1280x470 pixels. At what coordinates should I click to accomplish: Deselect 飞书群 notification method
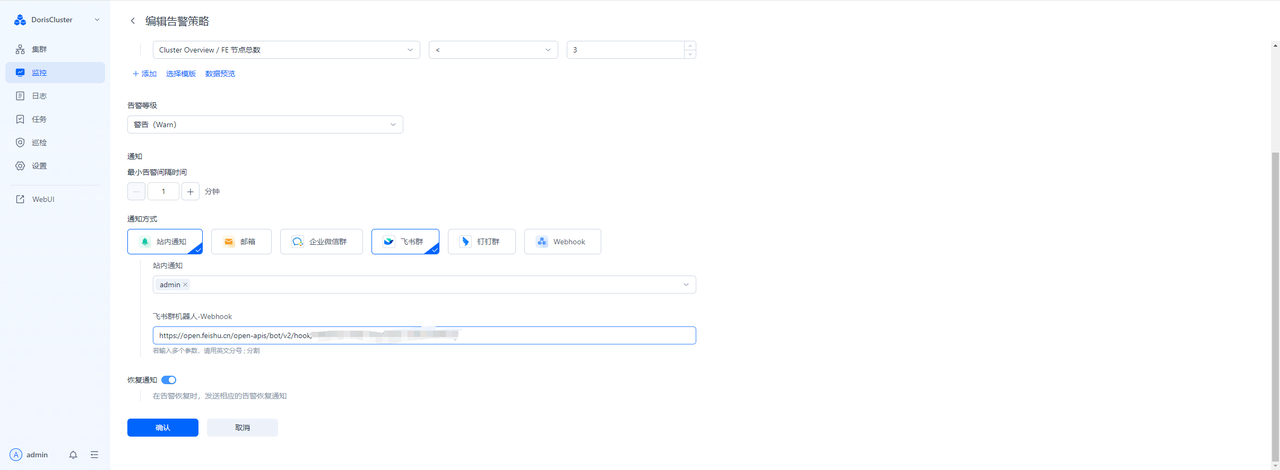point(405,242)
